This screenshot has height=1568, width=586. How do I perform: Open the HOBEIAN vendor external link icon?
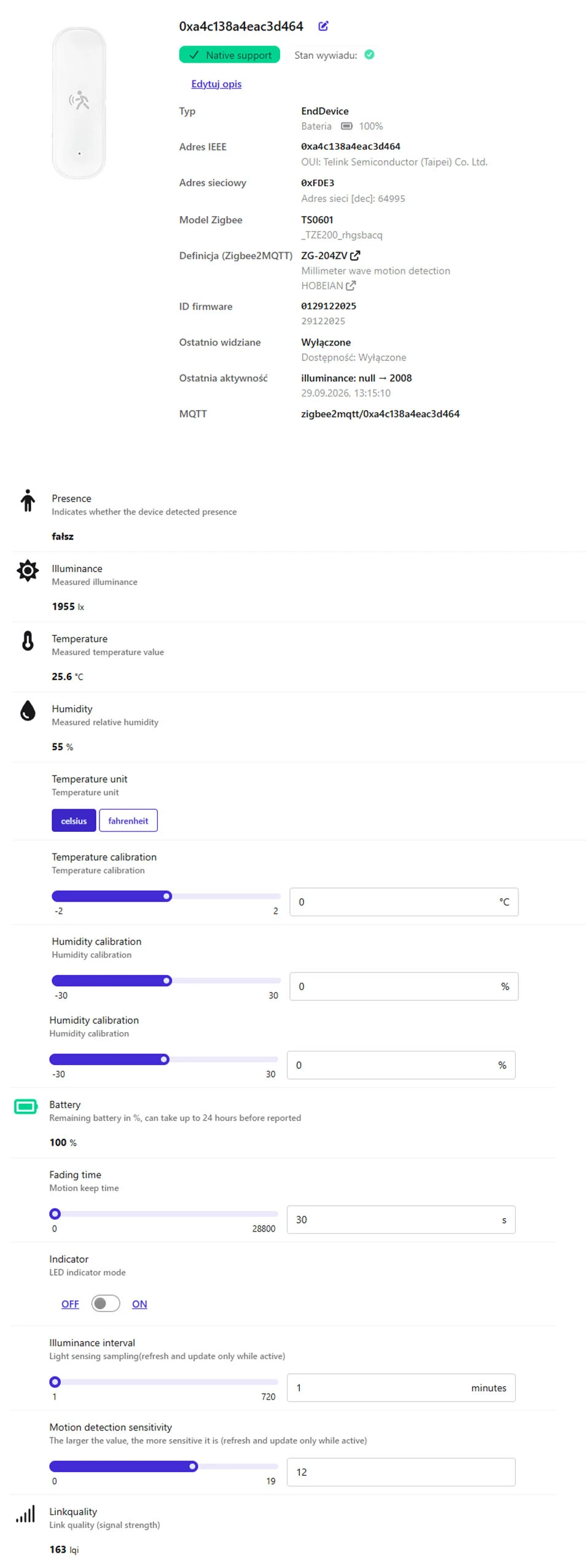click(x=351, y=285)
